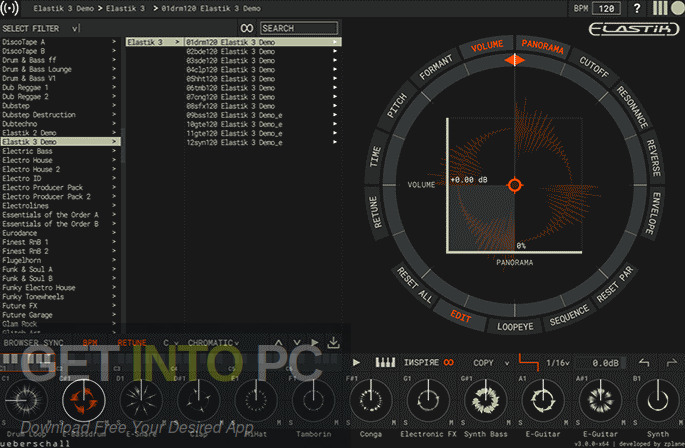The height and width of the screenshot is (448, 685).
Task: Toggle Browser Sync Retune
Action: point(132,343)
